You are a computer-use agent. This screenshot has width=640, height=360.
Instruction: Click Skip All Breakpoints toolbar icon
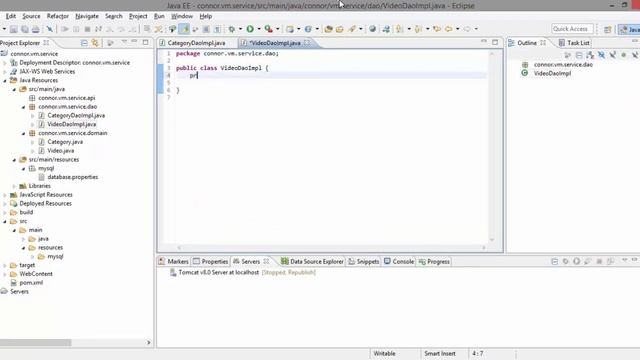pos(49,29)
